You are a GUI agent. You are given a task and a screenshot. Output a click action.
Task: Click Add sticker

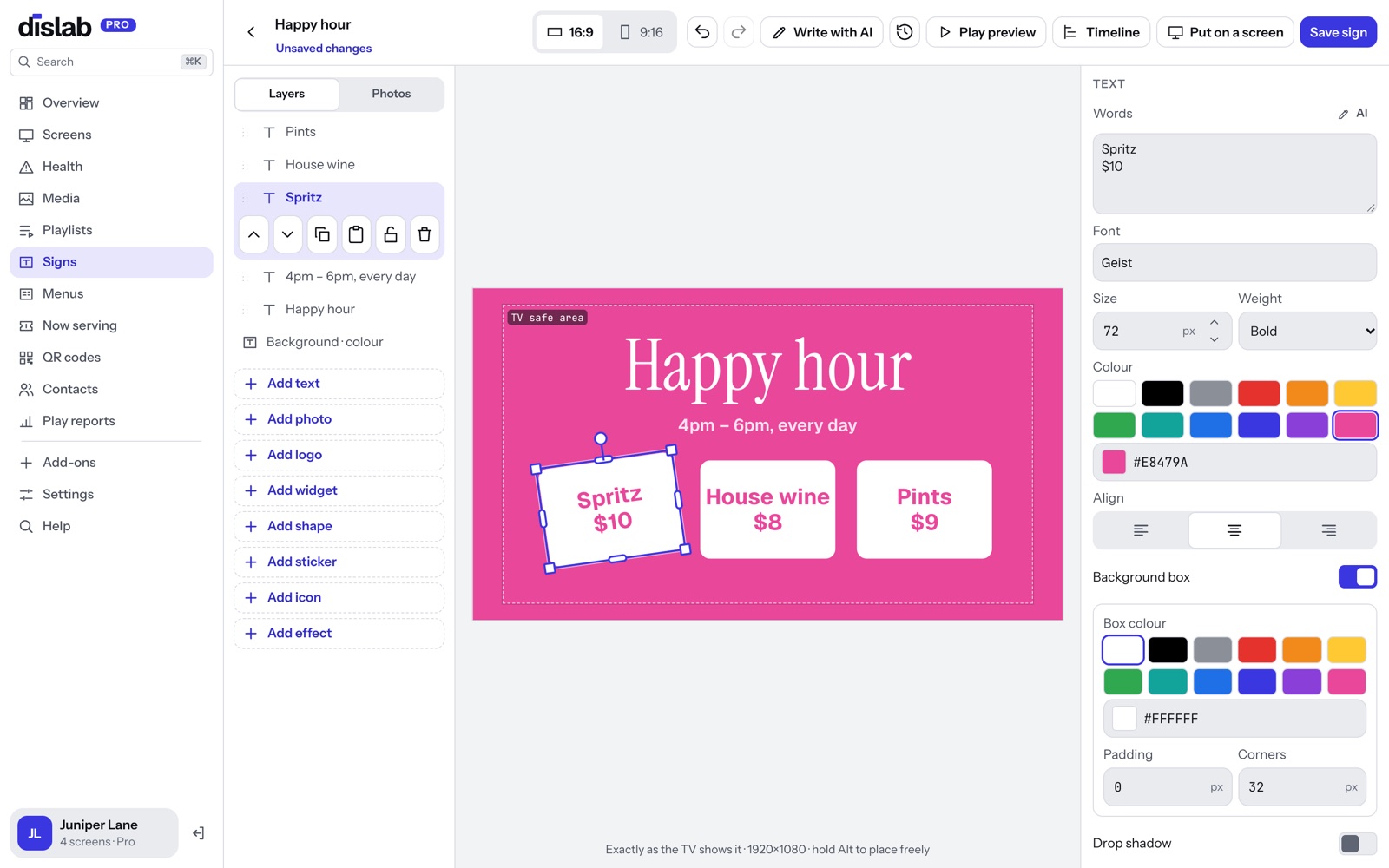coord(339,562)
